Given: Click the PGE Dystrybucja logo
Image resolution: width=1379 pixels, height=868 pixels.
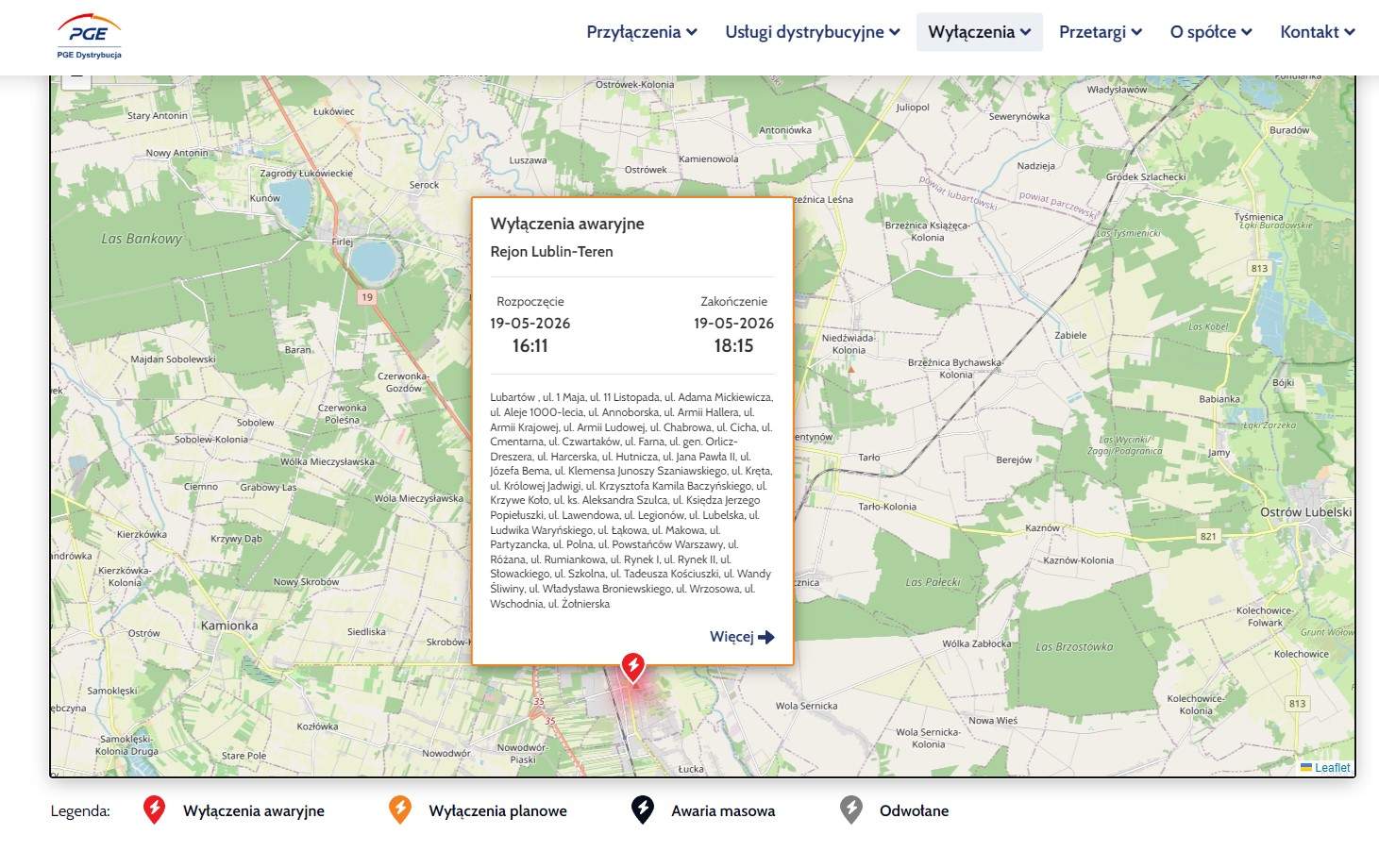Looking at the screenshot, I should 89,37.
